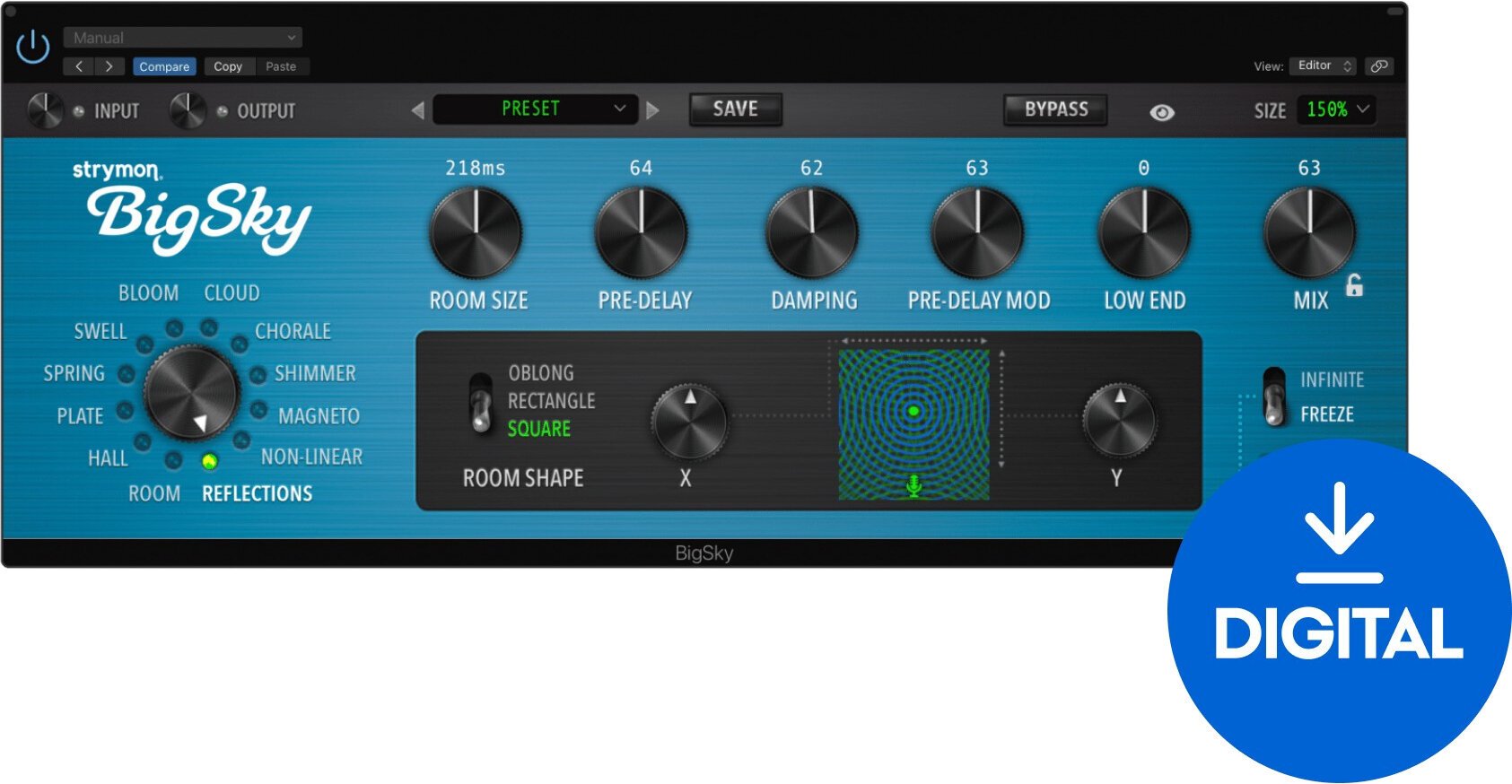The image size is (1512, 784).
Task: Toggle the eye visibility icon
Action: (x=1162, y=112)
